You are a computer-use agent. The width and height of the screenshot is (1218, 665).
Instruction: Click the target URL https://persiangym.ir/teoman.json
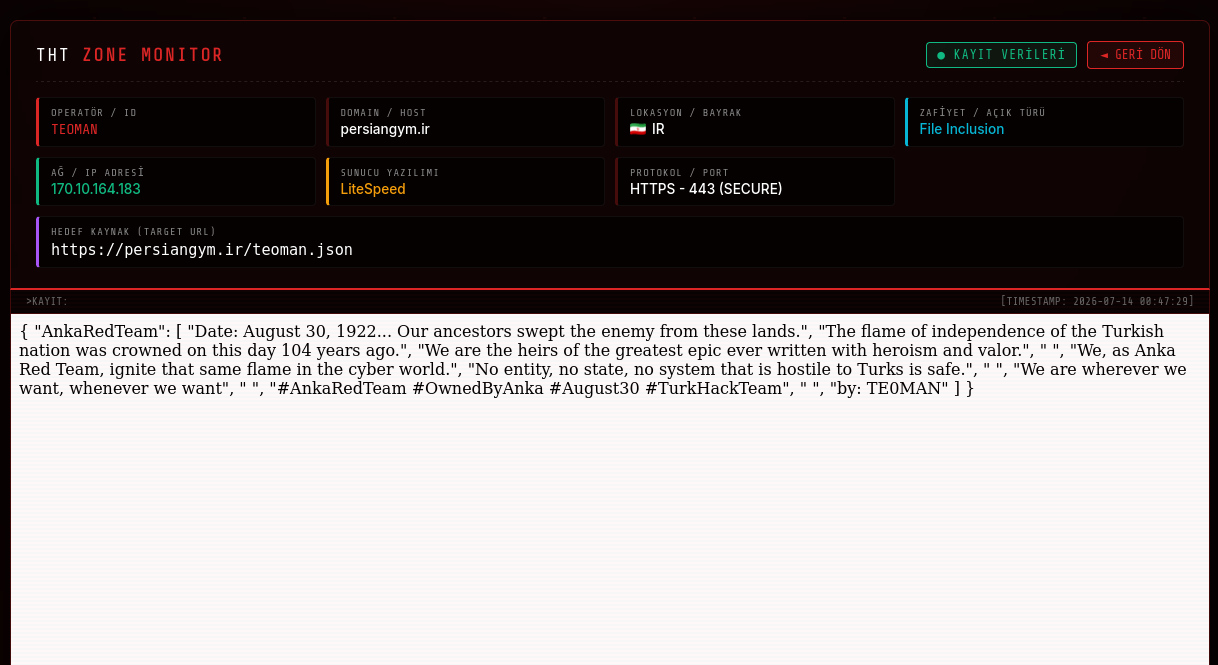(x=202, y=250)
